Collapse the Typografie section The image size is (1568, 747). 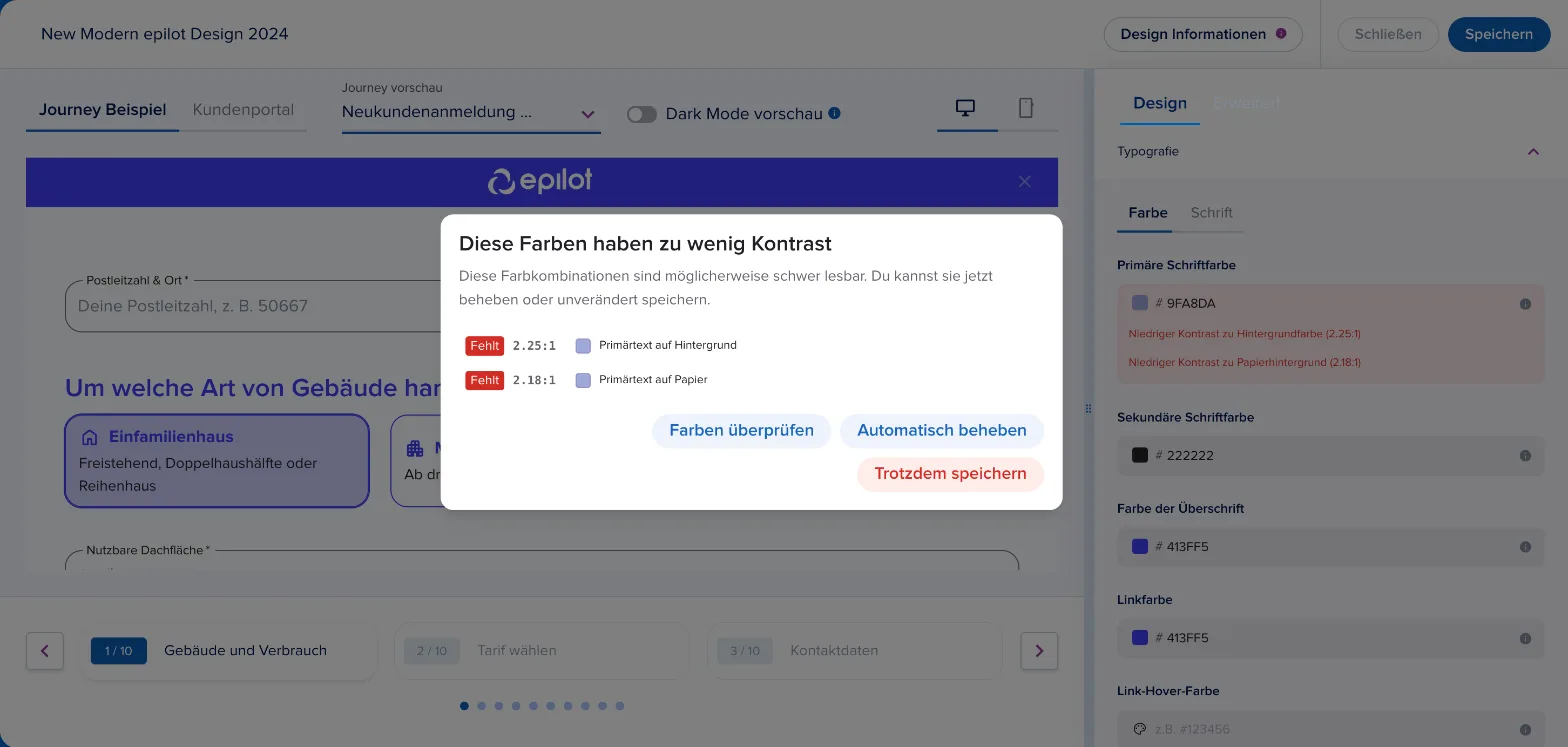point(1533,152)
